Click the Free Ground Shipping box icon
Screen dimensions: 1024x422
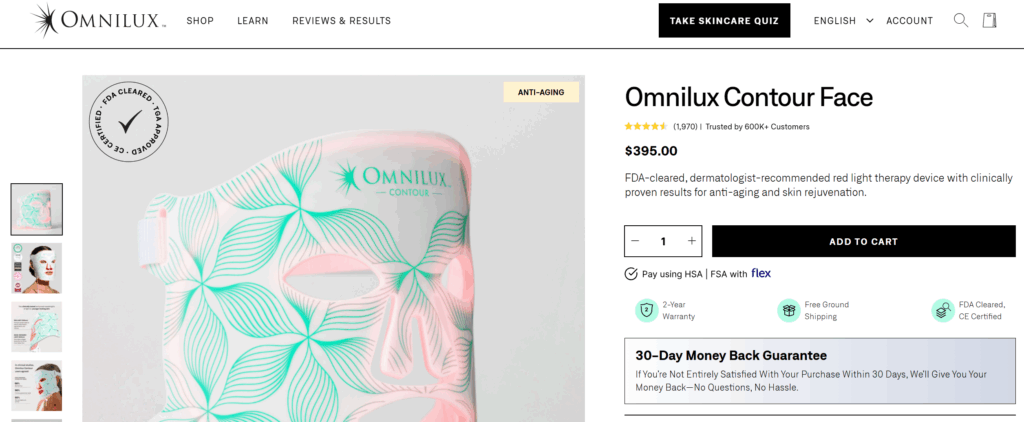click(x=789, y=310)
